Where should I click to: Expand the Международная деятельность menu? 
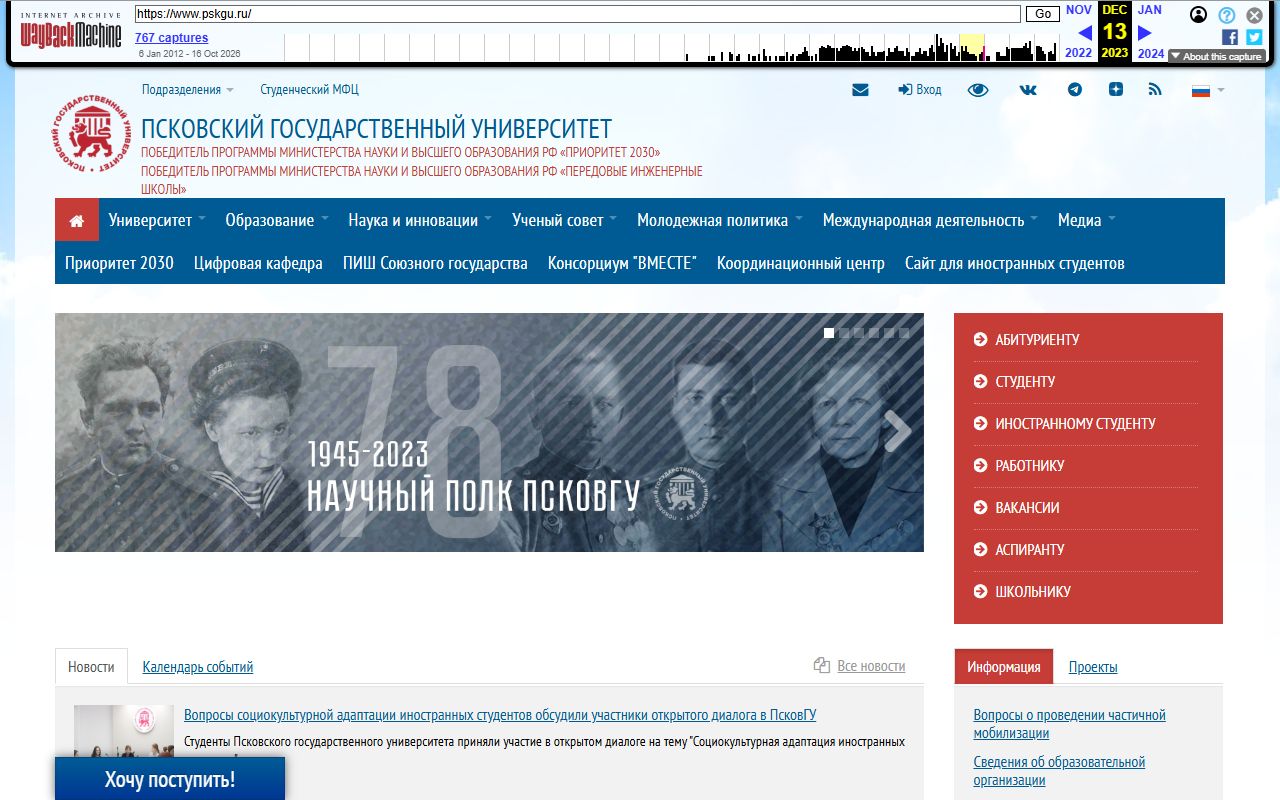coord(931,220)
